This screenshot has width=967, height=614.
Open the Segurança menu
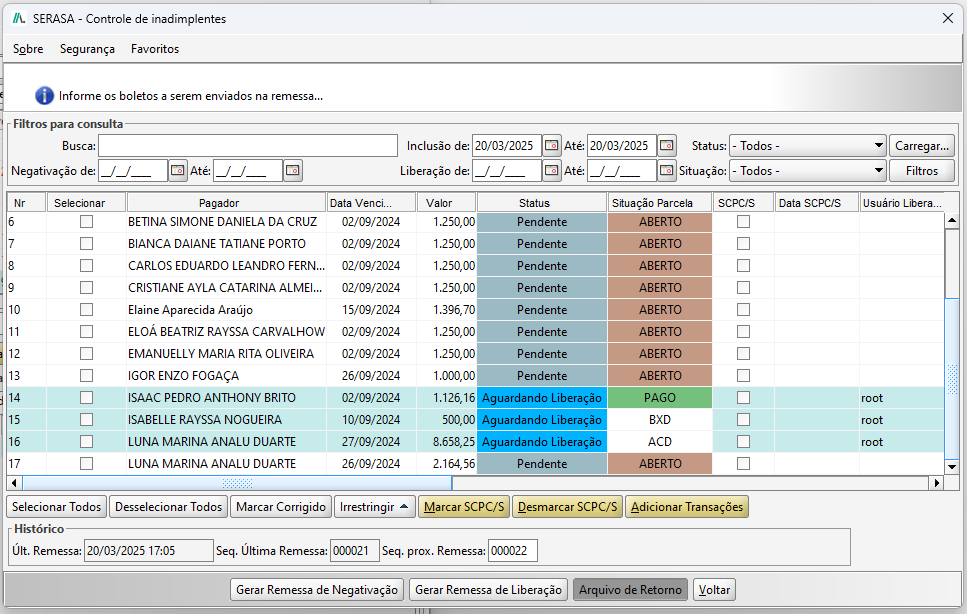(87, 49)
